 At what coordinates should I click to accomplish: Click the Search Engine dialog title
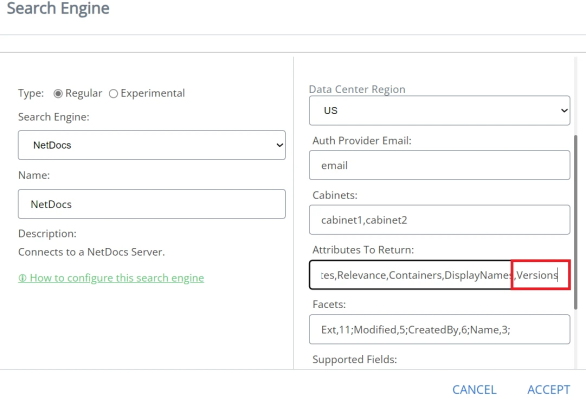tap(58, 8)
